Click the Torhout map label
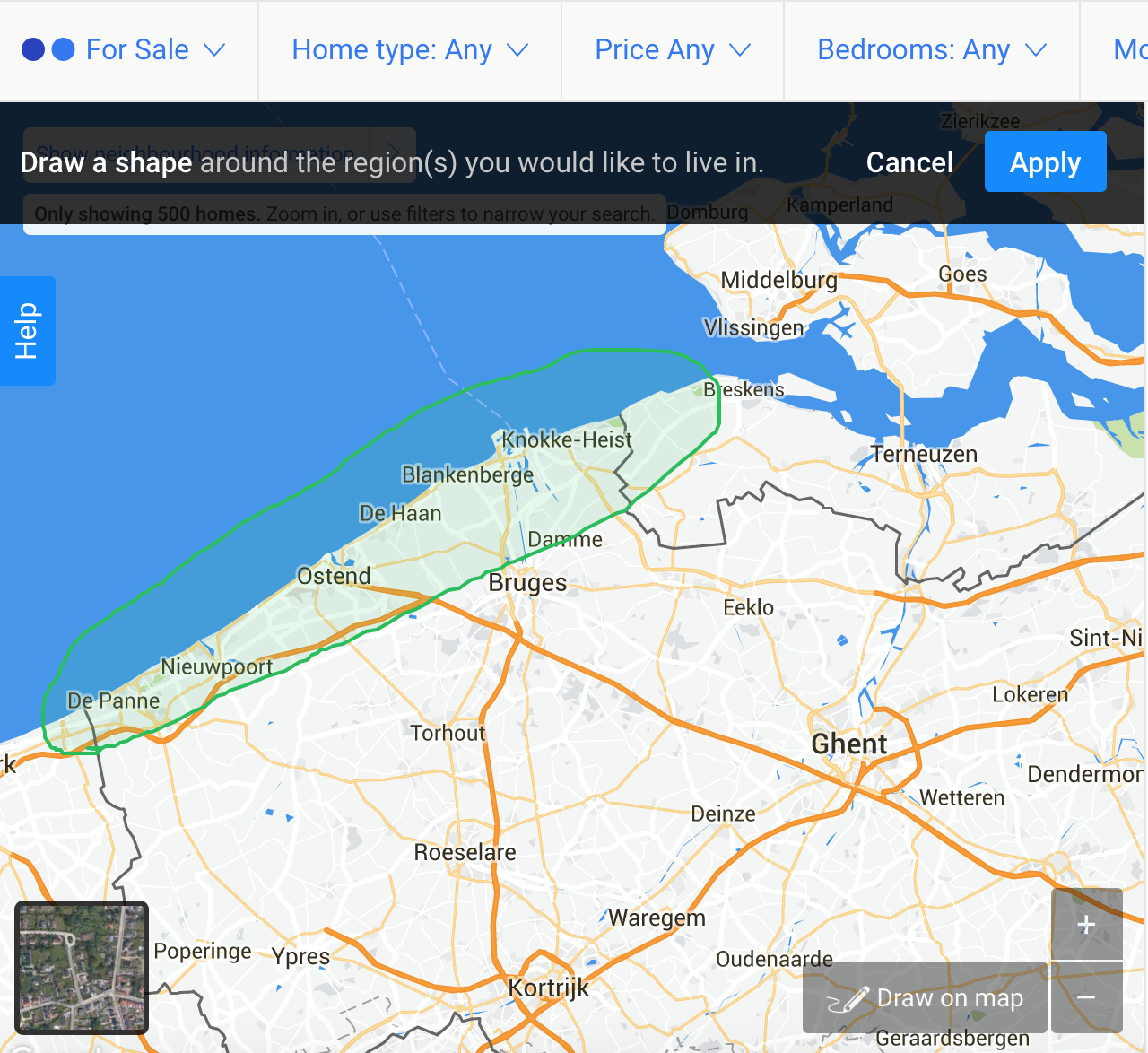This screenshot has width=1148, height=1053. point(448,733)
